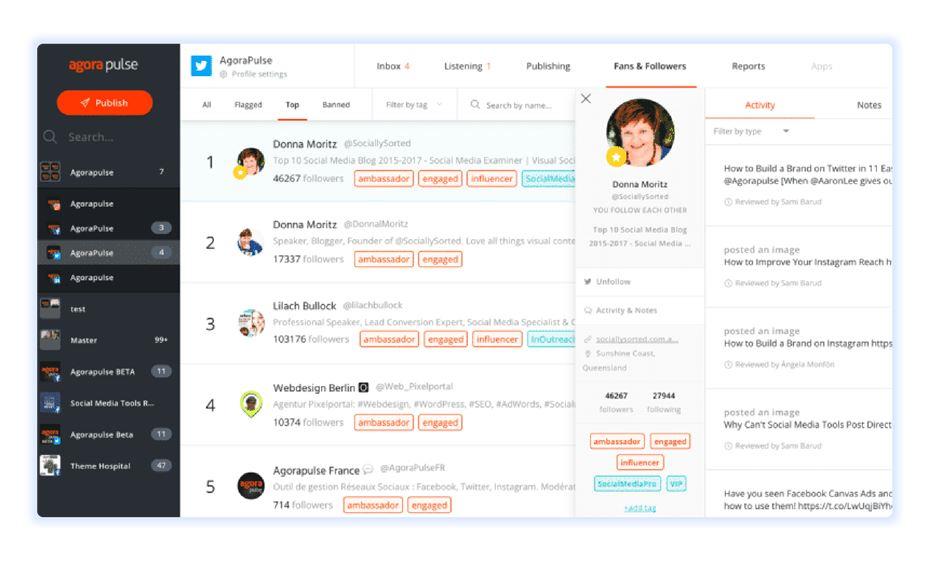Open the Listening tab
This screenshot has height=564, width=940.
(467, 66)
